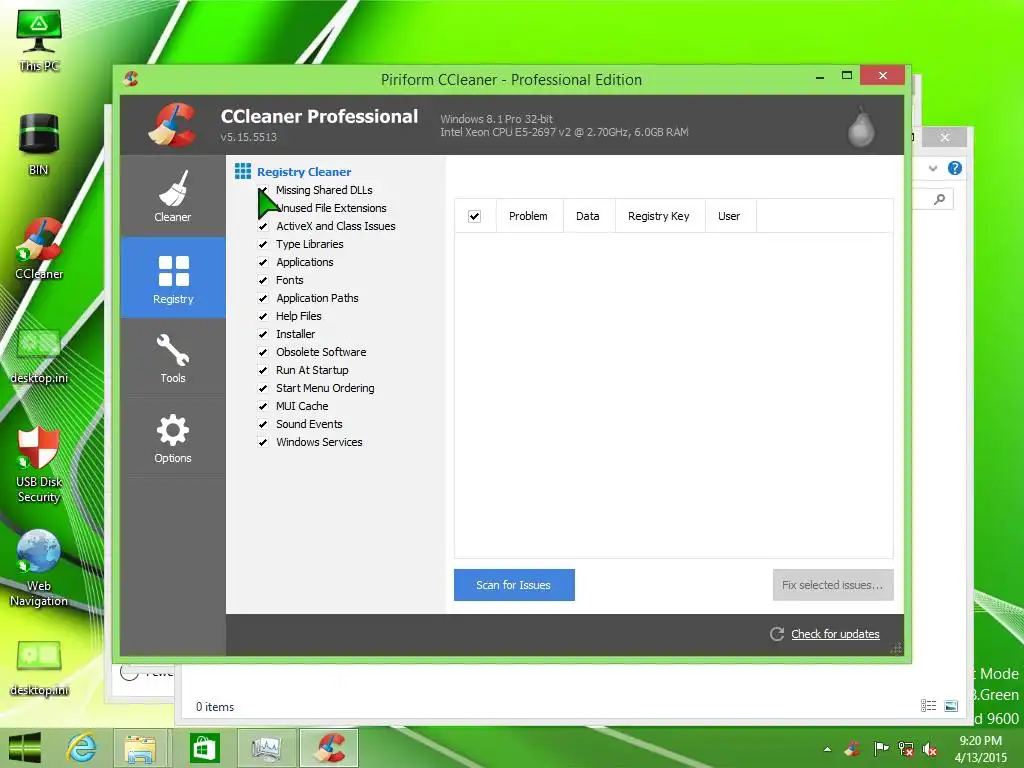Click Fix selected issues button

(x=833, y=585)
